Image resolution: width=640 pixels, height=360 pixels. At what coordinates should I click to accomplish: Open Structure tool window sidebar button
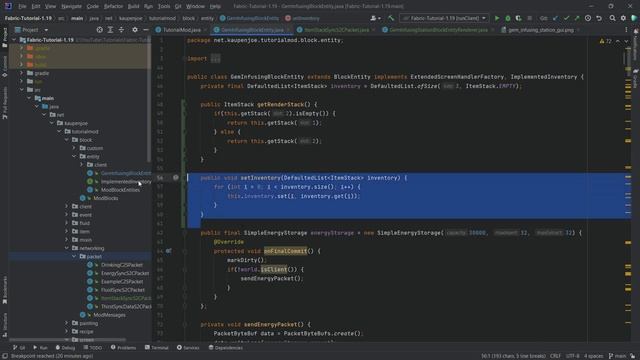tap(4, 325)
